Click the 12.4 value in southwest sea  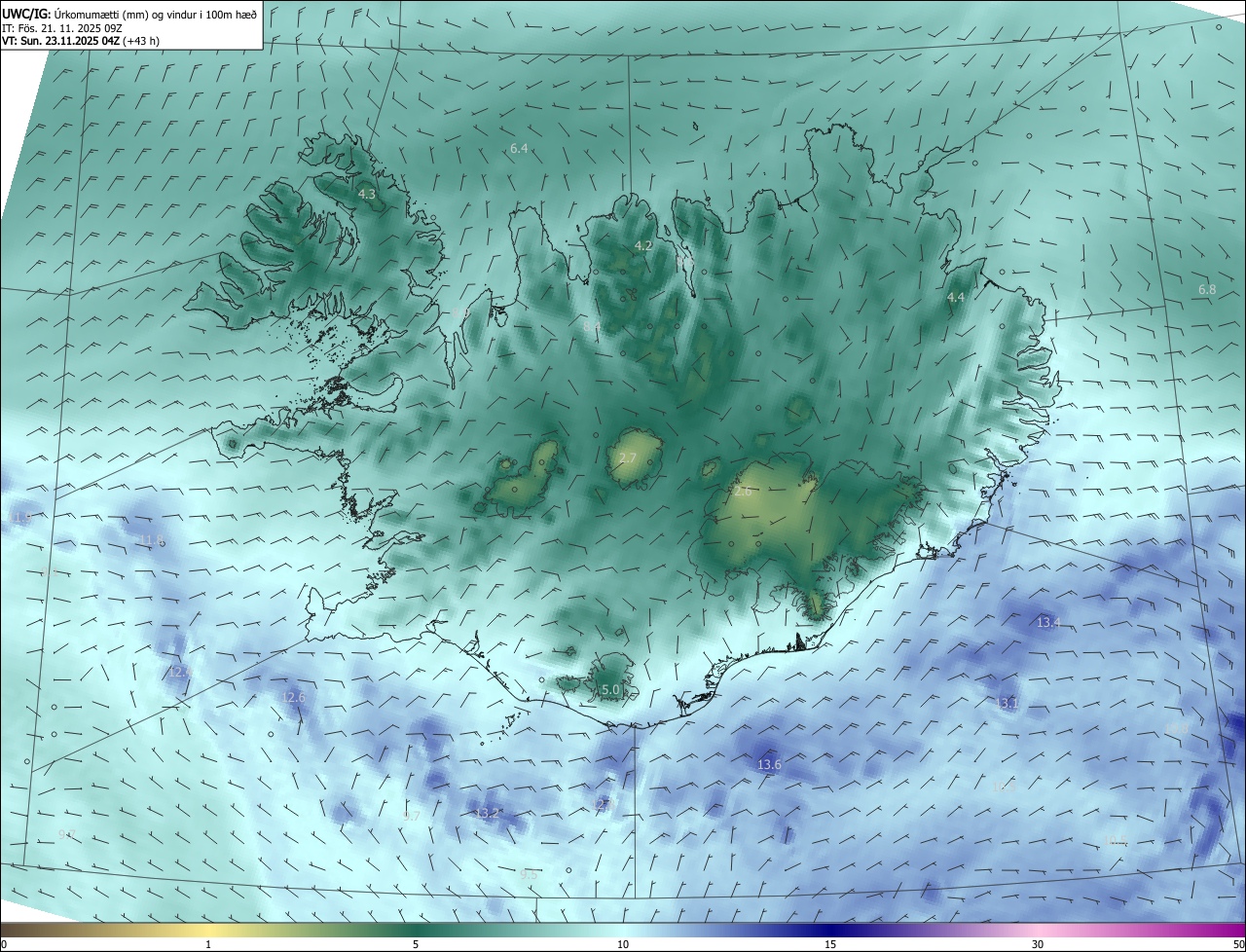click(x=180, y=672)
